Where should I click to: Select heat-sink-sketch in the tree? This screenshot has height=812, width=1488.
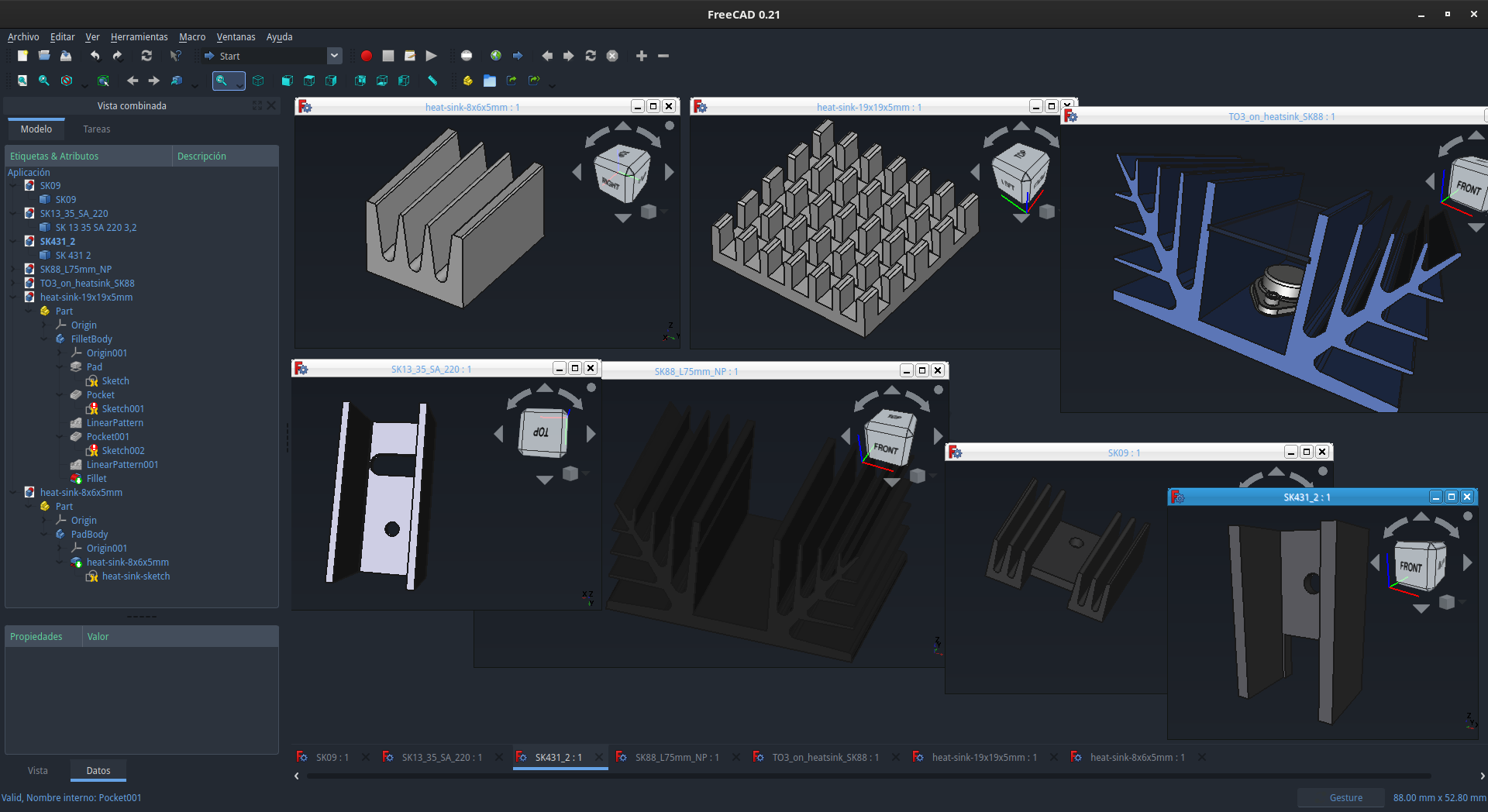[136, 576]
